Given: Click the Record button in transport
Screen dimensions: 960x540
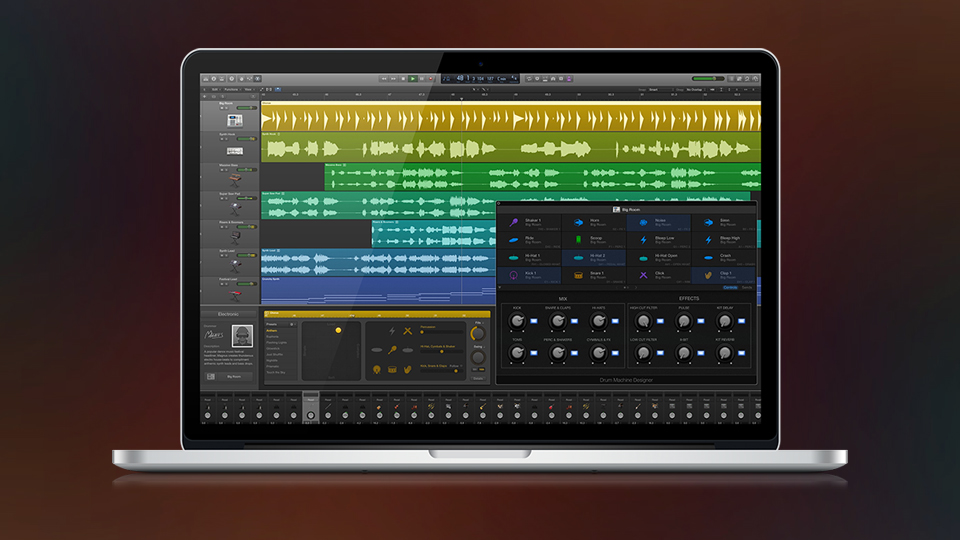Looking at the screenshot, I should click(430, 79).
